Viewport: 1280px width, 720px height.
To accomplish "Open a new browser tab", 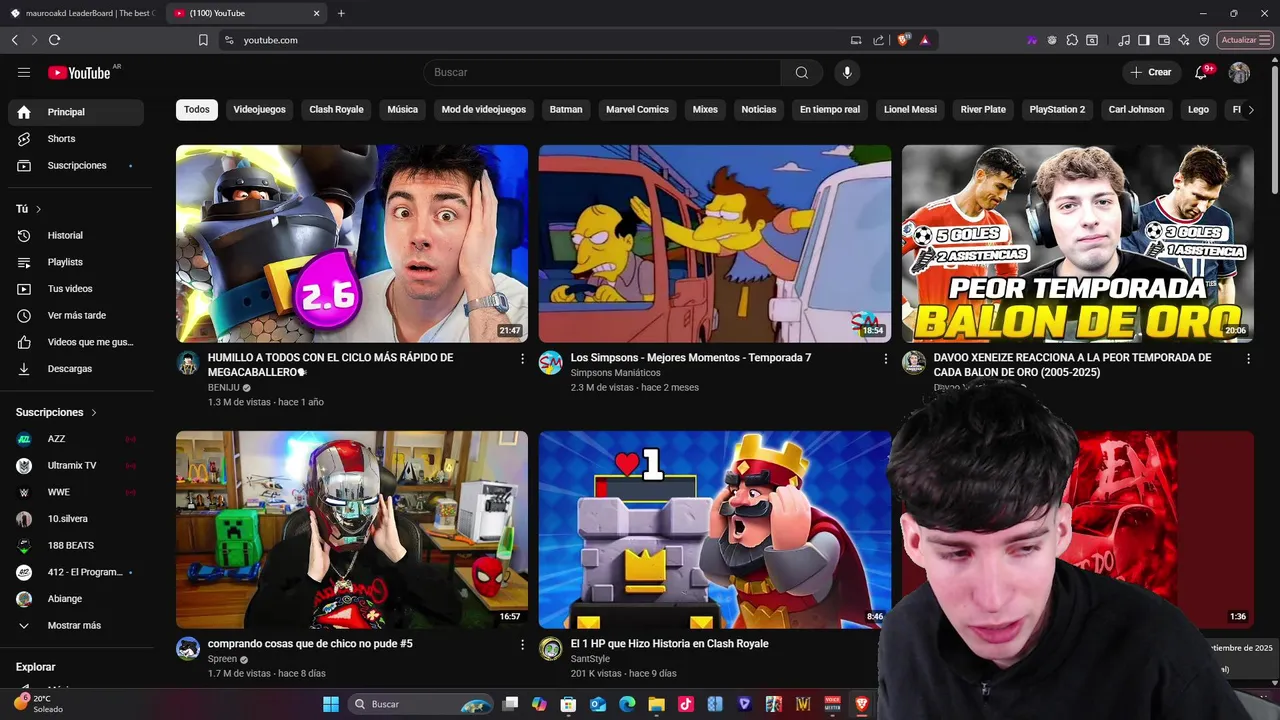I will pyautogui.click(x=341, y=13).
